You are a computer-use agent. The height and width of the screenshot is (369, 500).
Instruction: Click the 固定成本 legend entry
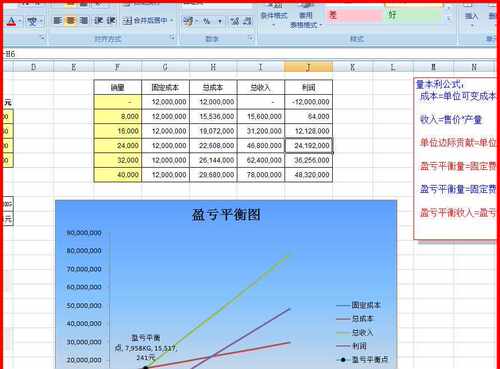click(x=358, y=305)
